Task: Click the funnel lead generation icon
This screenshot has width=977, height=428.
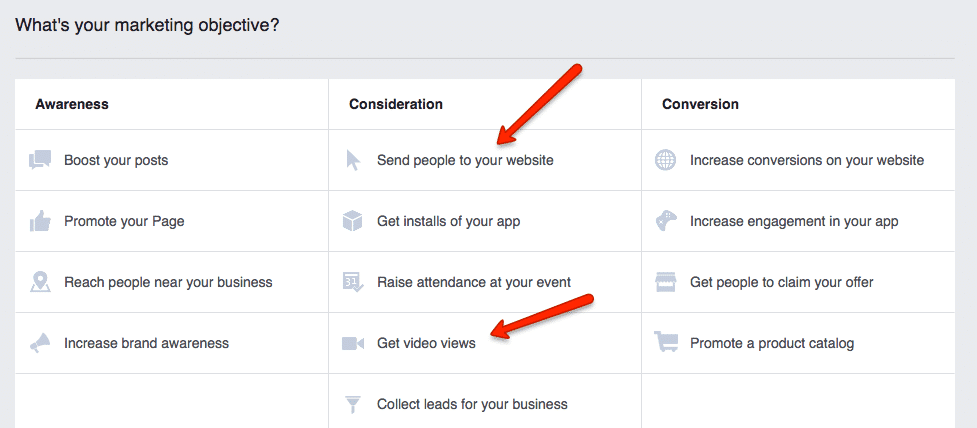Action: [x=352, y=404]
